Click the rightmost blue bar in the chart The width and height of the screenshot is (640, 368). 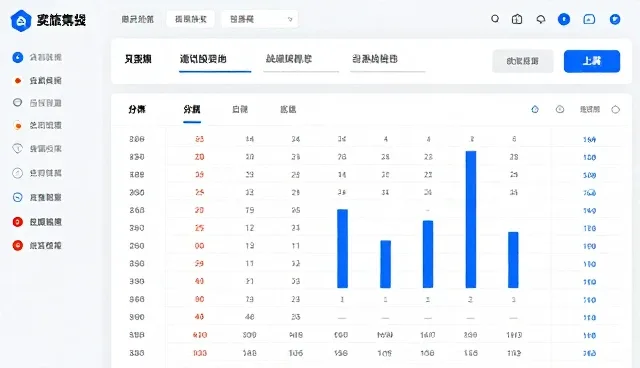point(513,260)
